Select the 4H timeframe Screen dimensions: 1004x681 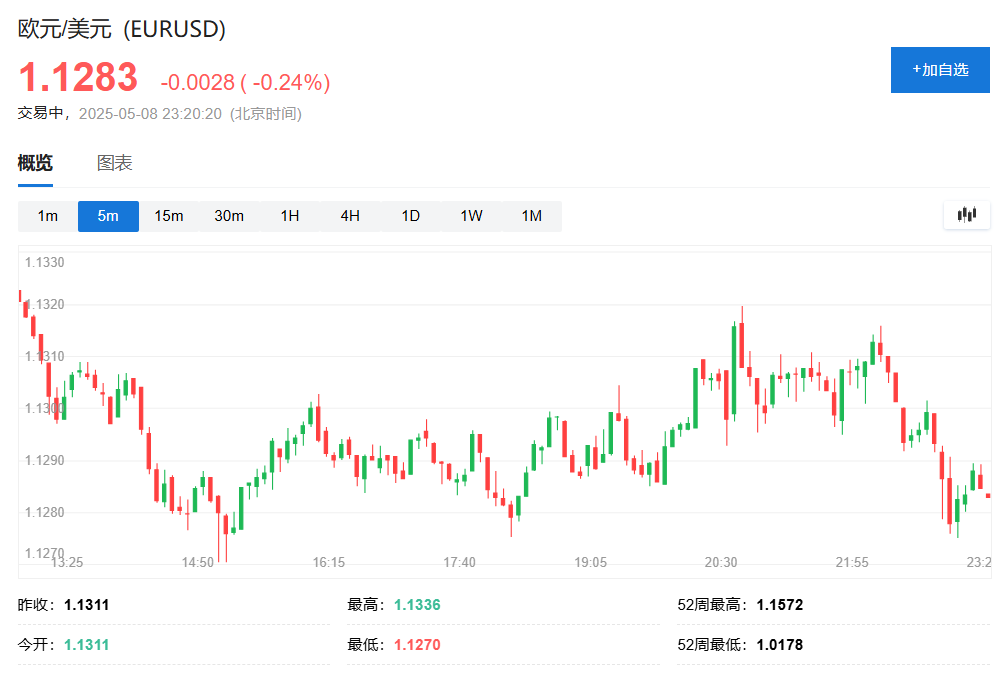pos(350,216)
